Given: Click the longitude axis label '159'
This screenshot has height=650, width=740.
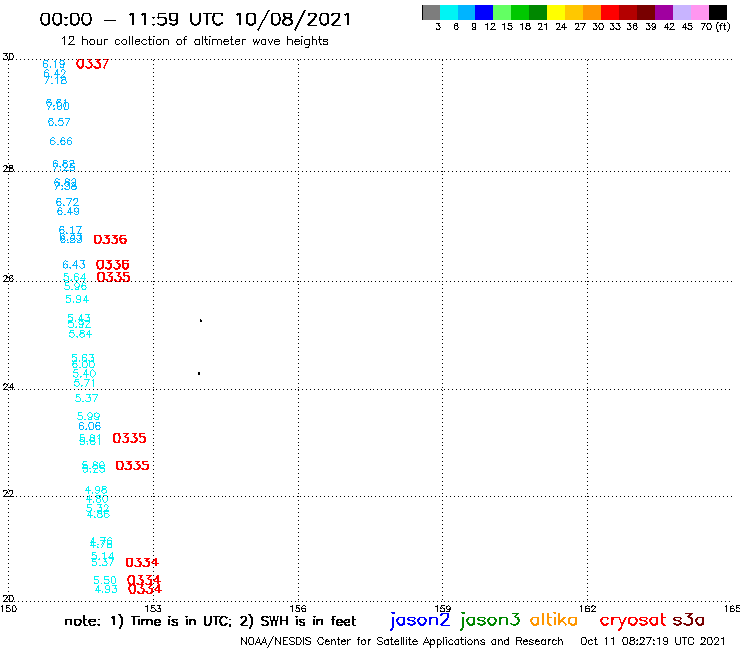Looking at the screenshot, I should coord(443,608).
